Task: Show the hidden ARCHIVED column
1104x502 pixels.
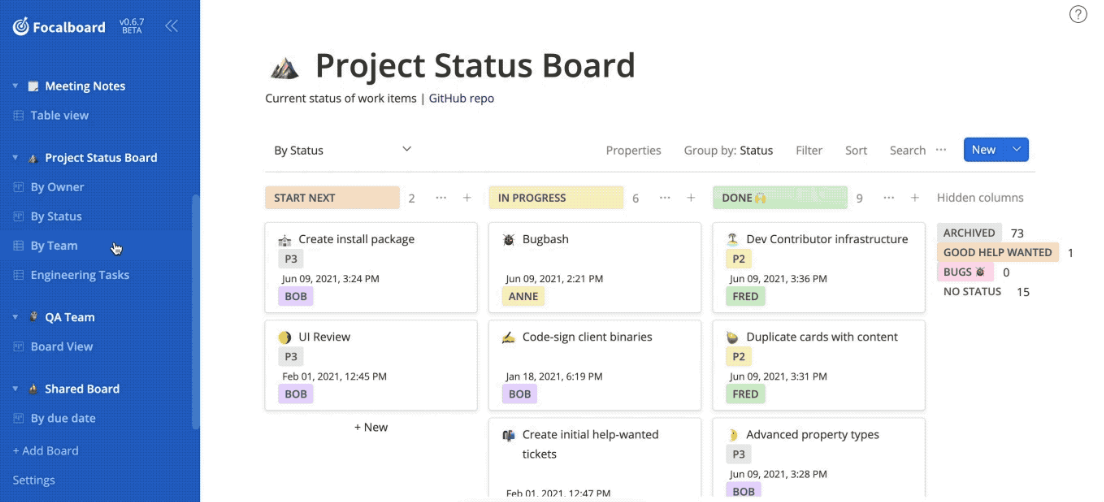Action: (970, 232)
